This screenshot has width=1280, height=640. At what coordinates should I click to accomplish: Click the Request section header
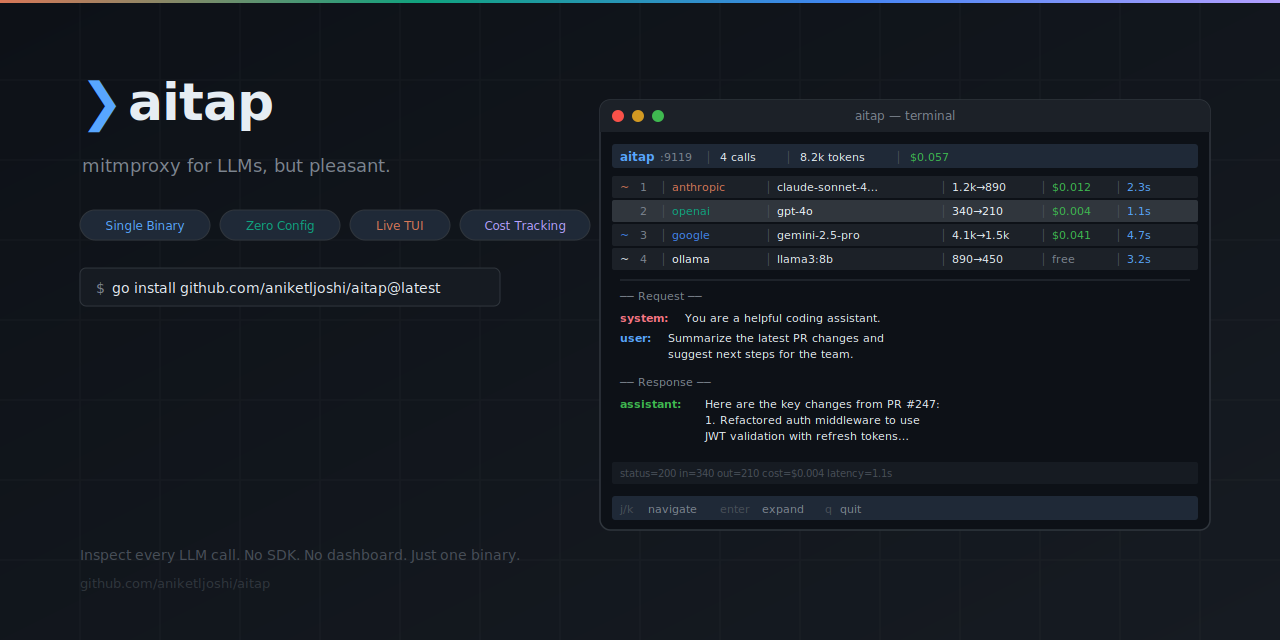661,296
